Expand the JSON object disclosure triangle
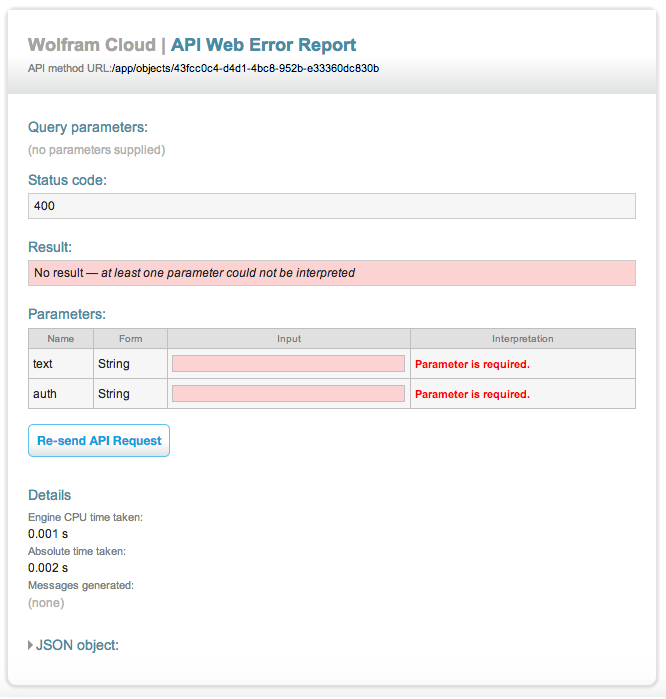Viewport: 666px width, 699px height. (30, 645)
